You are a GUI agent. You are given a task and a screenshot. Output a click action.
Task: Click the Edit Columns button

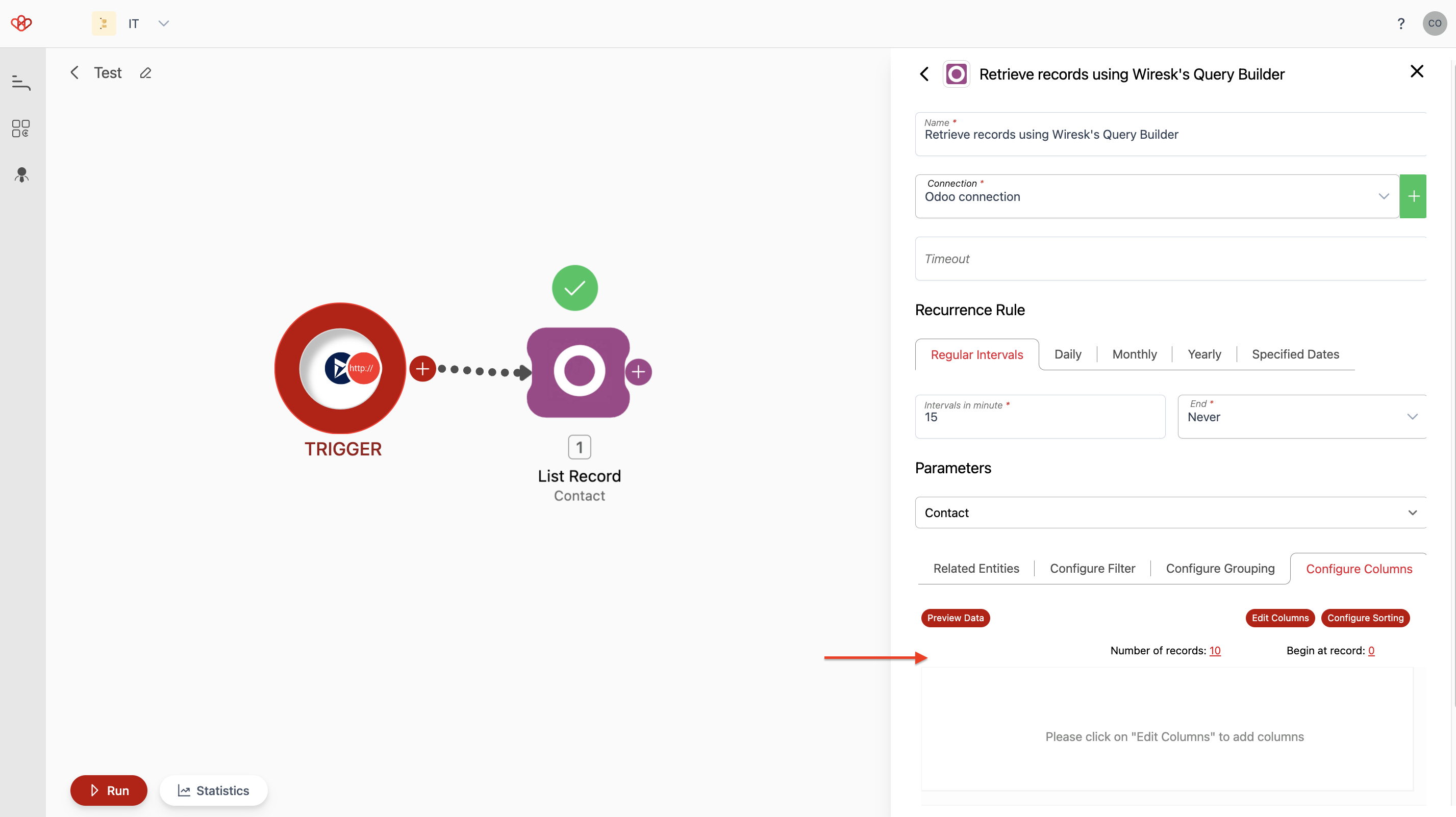(x=1280, y=618)
